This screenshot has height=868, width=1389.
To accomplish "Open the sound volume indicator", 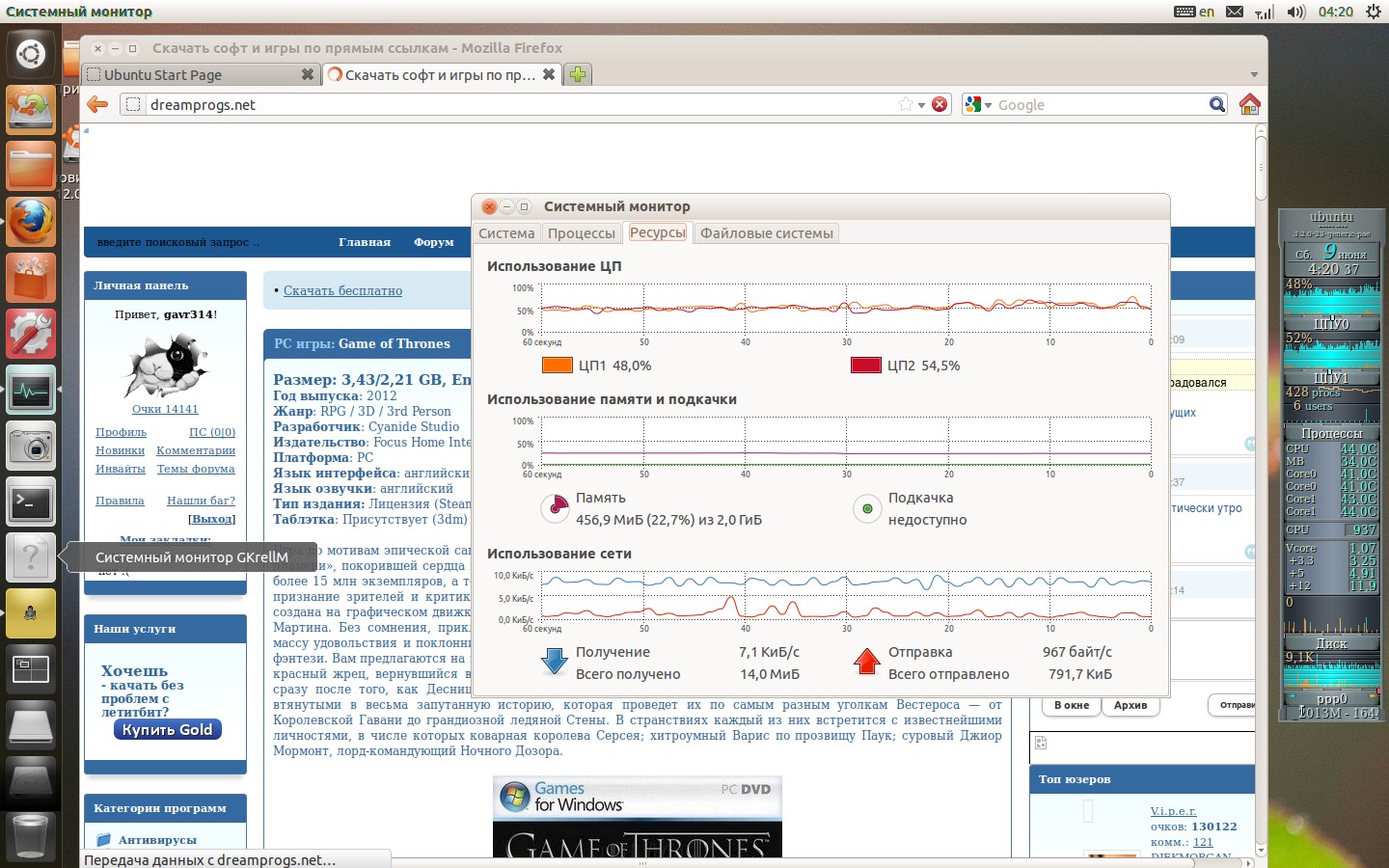I will 1295,12.
